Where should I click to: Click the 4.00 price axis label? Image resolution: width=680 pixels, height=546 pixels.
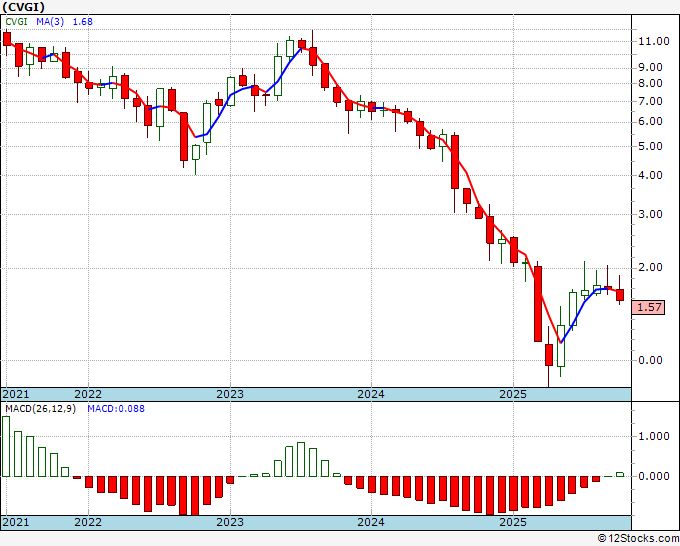pos(650,176)
